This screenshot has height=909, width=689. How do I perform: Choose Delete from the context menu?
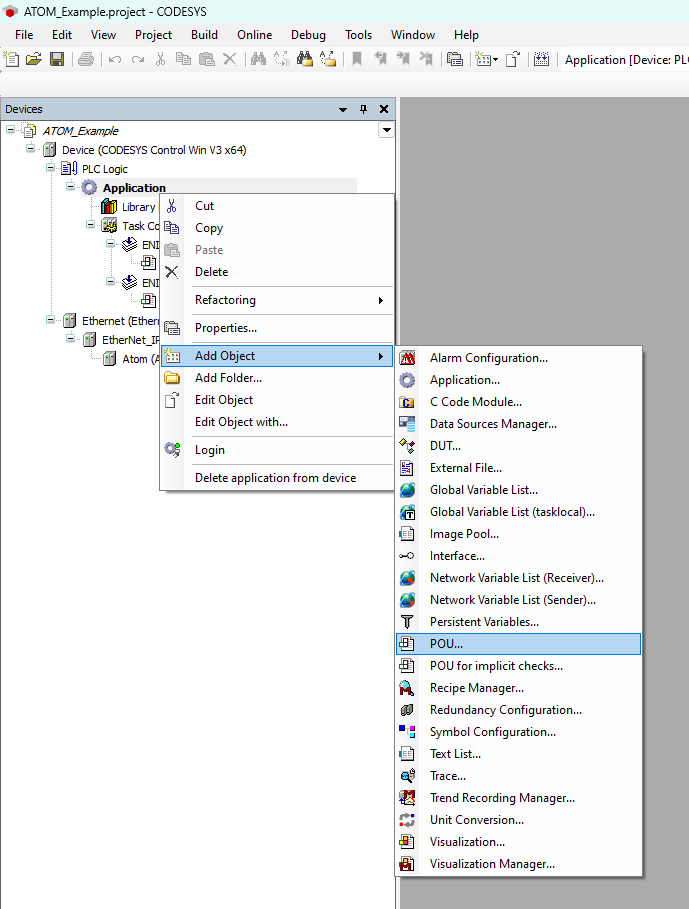tap(277, 272)
